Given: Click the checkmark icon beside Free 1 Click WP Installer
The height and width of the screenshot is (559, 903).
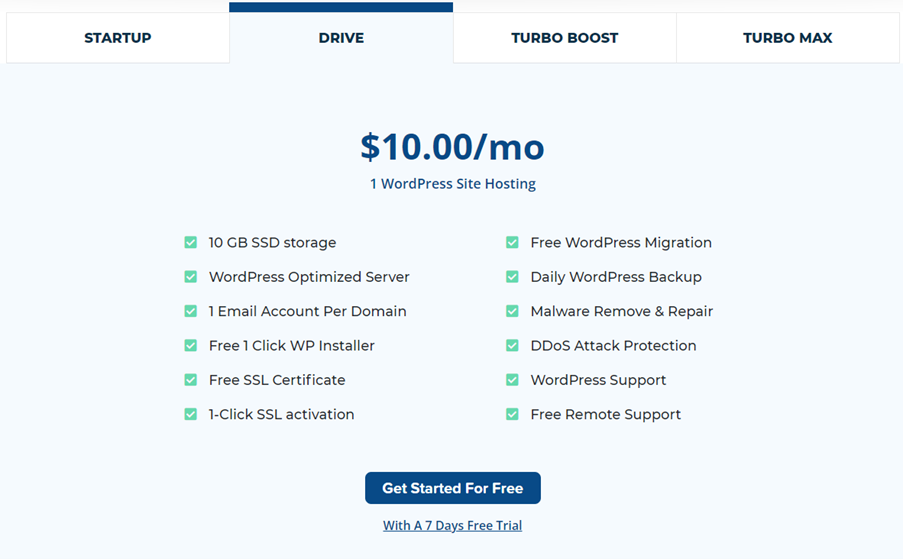Looking at the screenshot, I should [191, 345].
